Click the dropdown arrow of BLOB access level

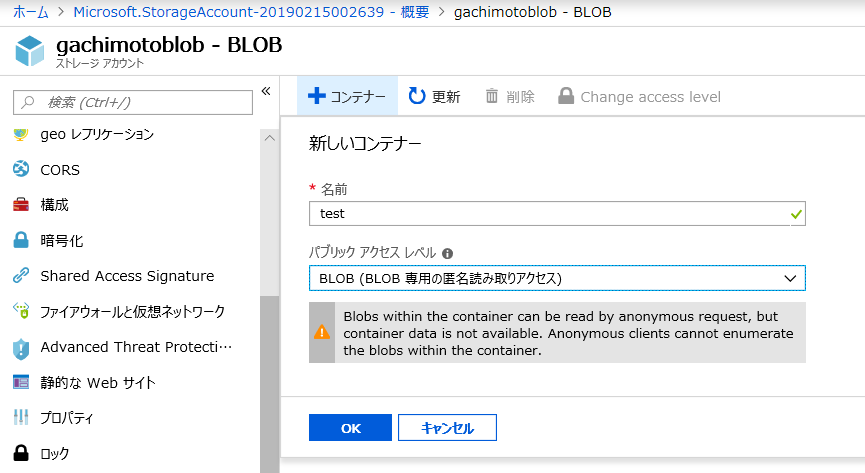tap(790, 278)
